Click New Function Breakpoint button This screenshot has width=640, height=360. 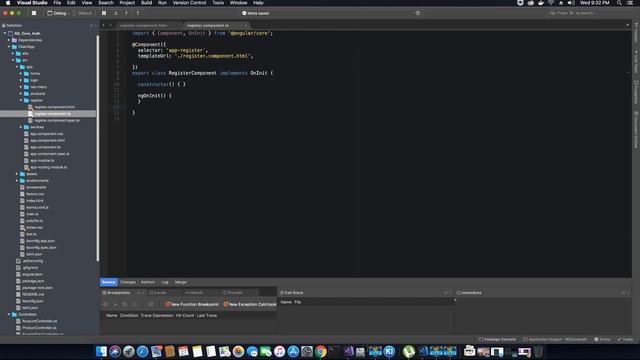(192, 304)
